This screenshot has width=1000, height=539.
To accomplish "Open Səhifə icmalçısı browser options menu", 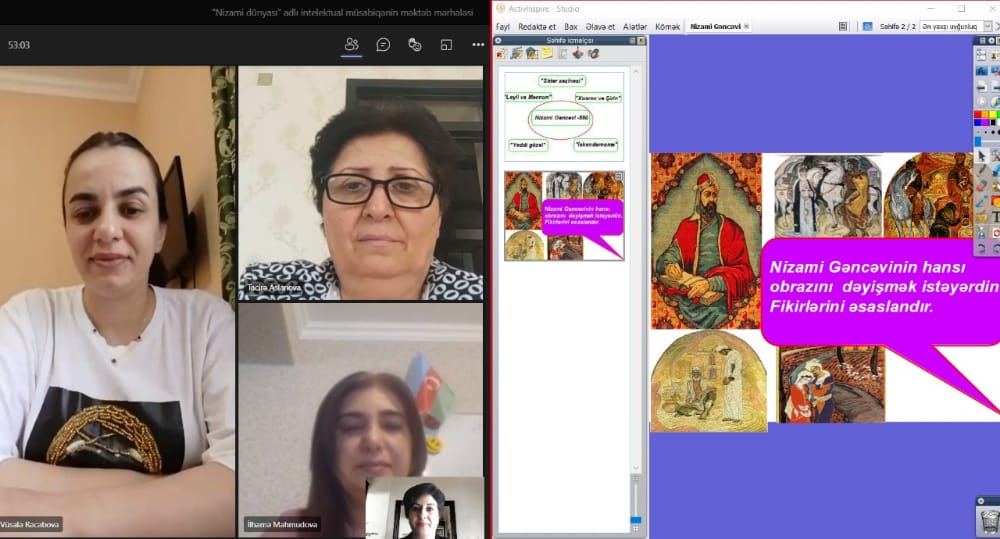I will coord(498,40).
